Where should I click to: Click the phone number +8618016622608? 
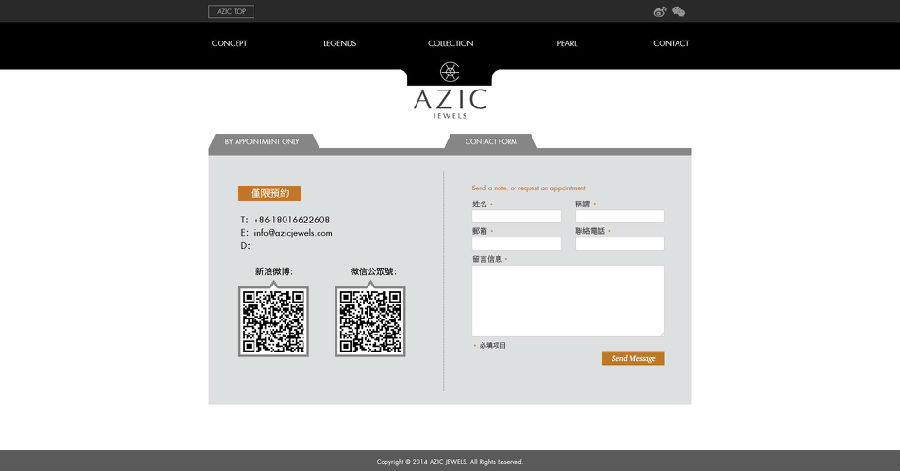[x=292, y=220]
